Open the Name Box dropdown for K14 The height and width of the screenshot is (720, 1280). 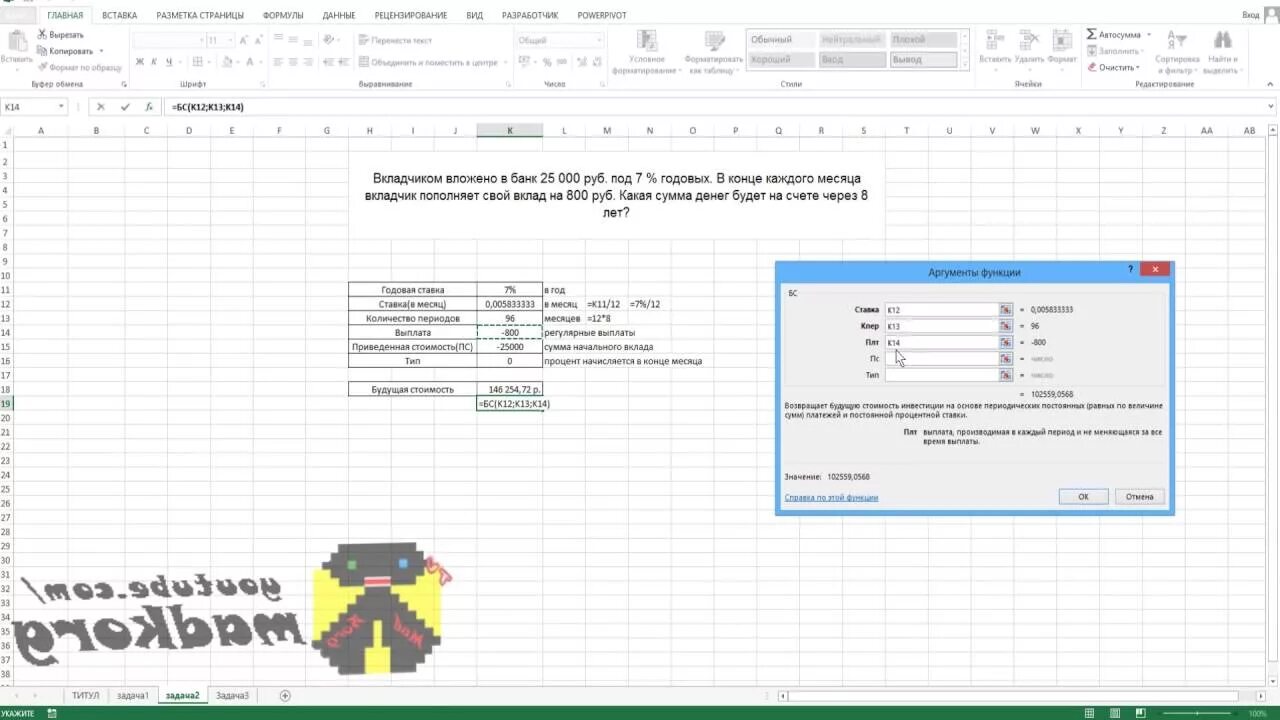[61, 107]
